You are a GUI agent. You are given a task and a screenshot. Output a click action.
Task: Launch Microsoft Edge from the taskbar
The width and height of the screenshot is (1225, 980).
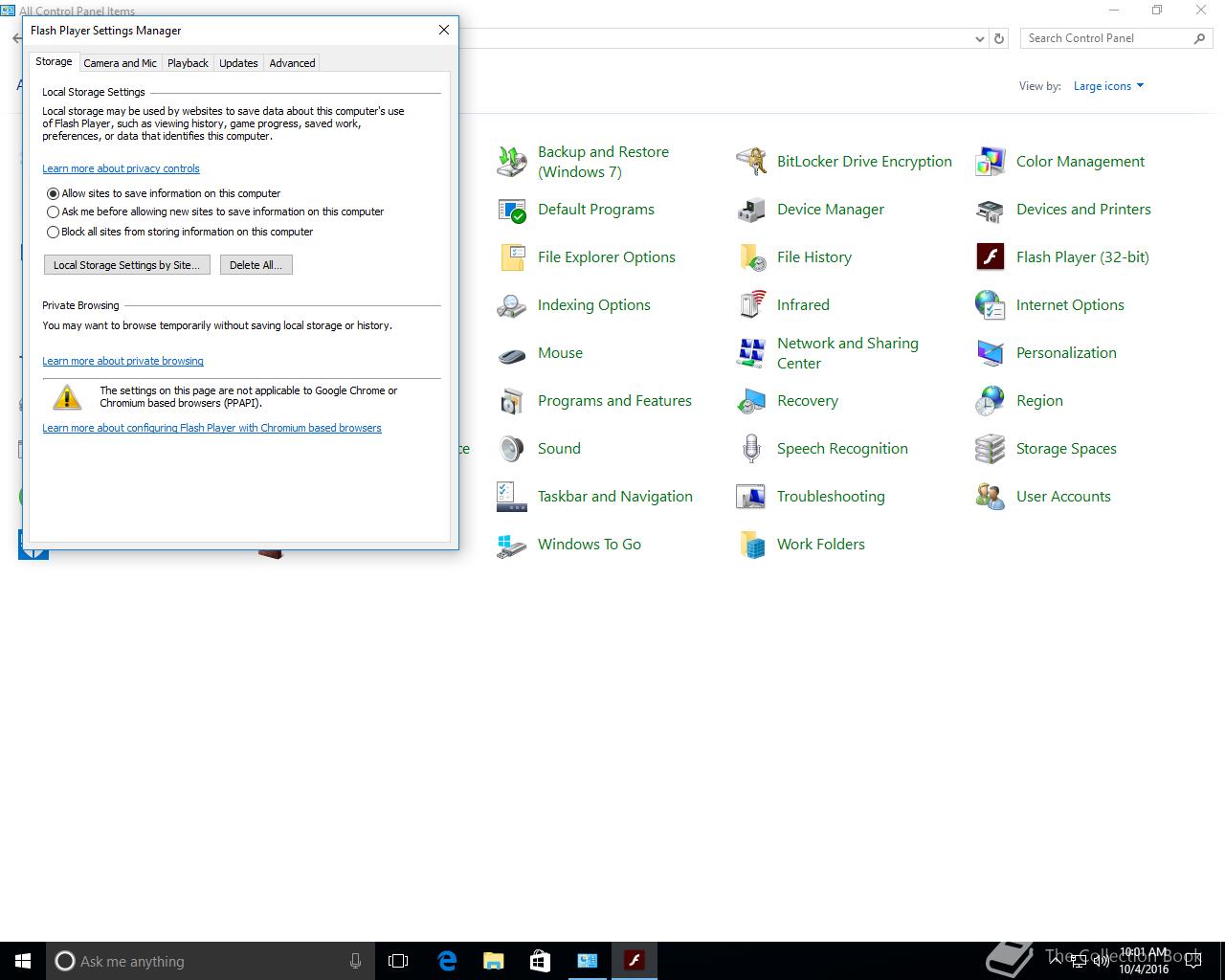click(447, 961)
